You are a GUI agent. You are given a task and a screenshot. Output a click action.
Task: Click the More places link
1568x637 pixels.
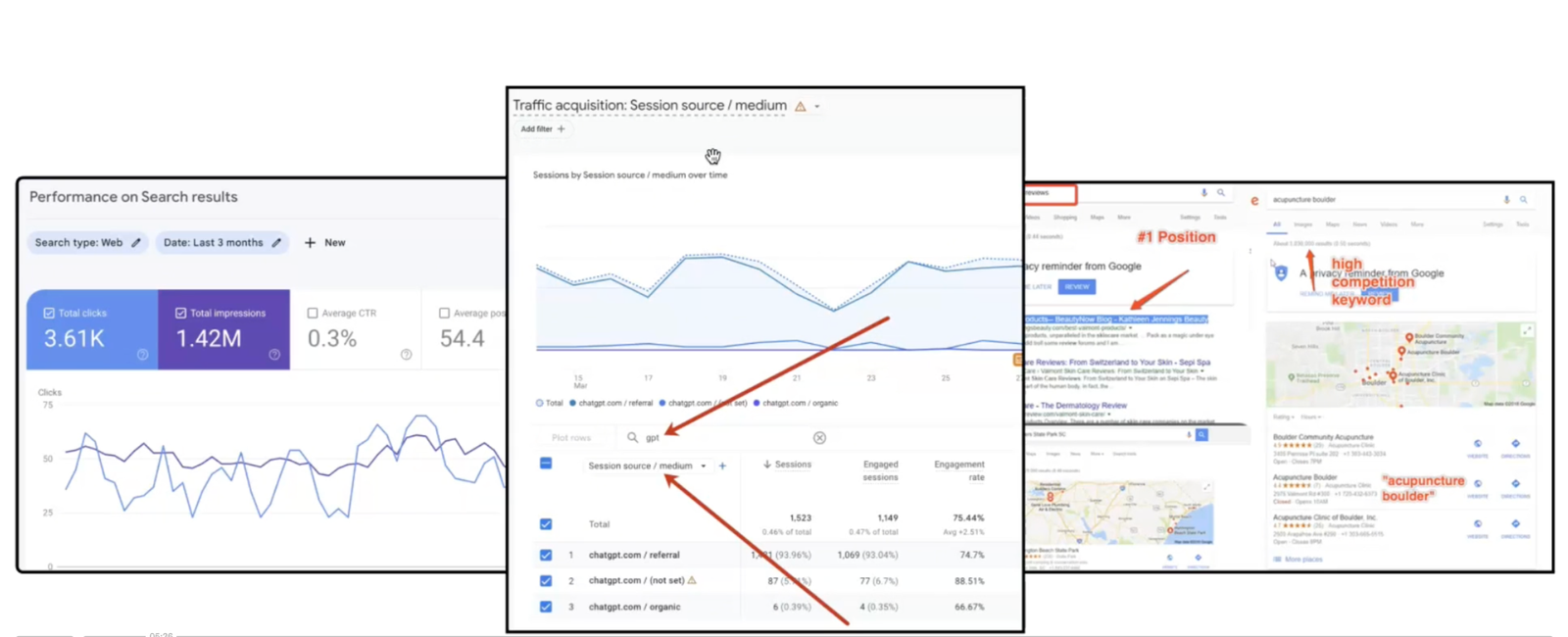1302,560
